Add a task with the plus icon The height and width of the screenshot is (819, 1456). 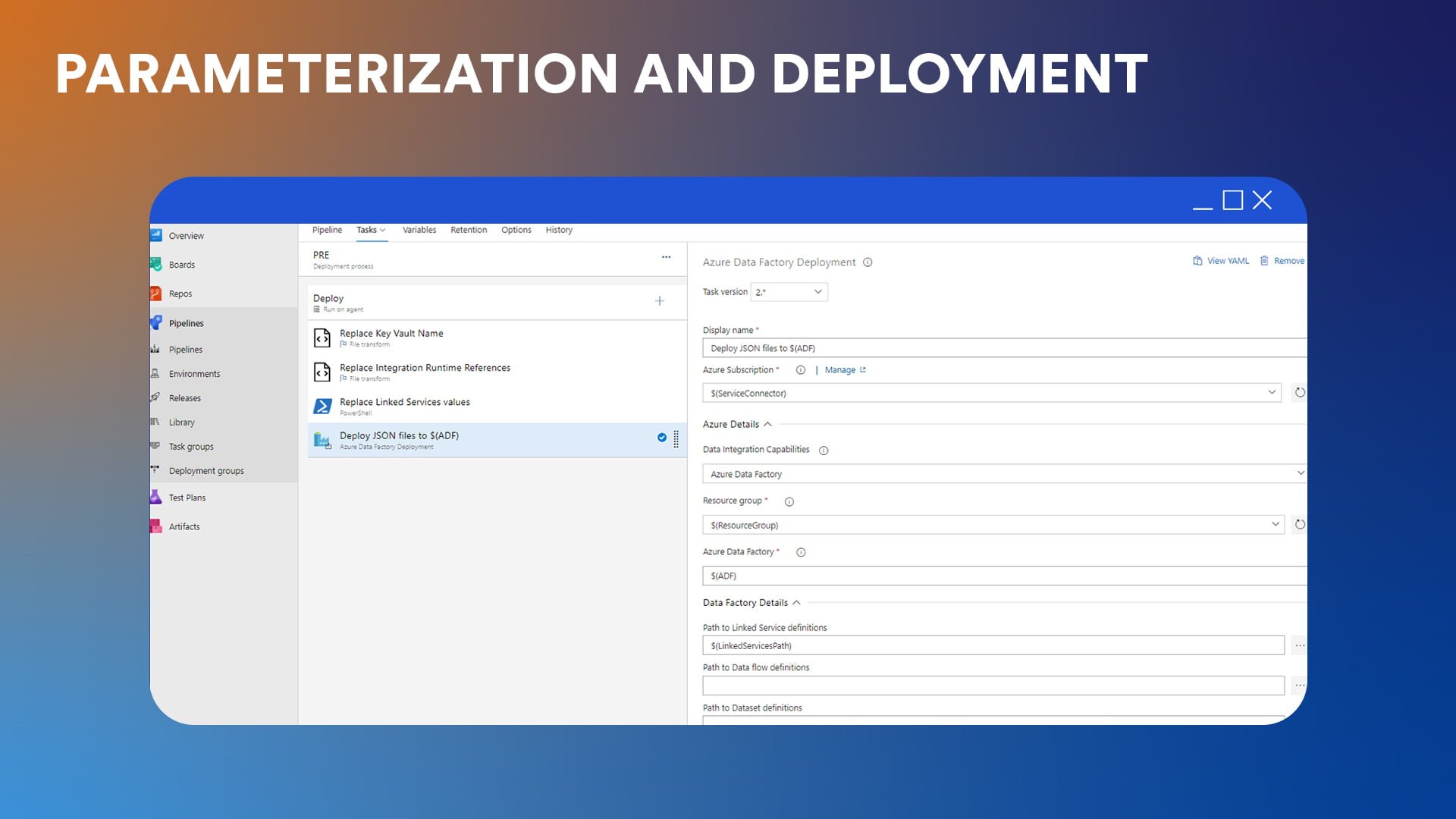tap(659, 301)
